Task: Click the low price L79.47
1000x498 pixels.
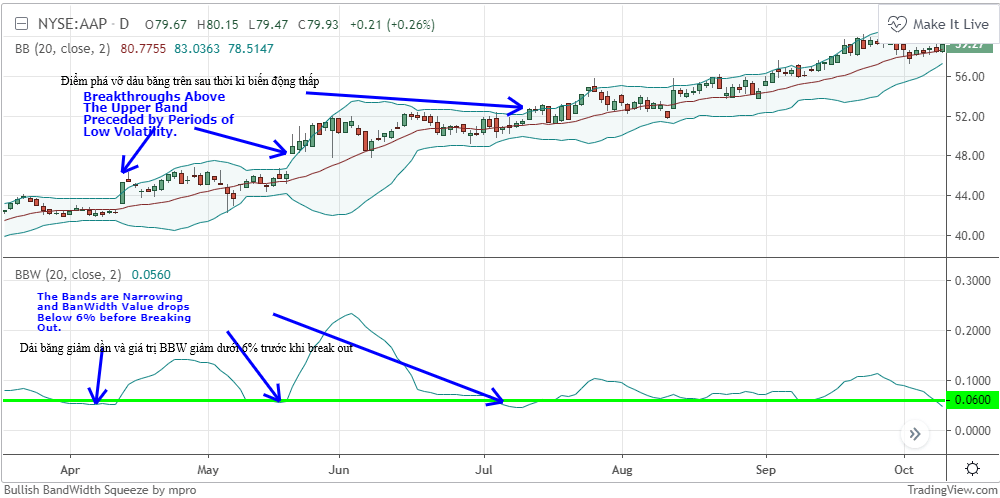Action: (269, 25)
